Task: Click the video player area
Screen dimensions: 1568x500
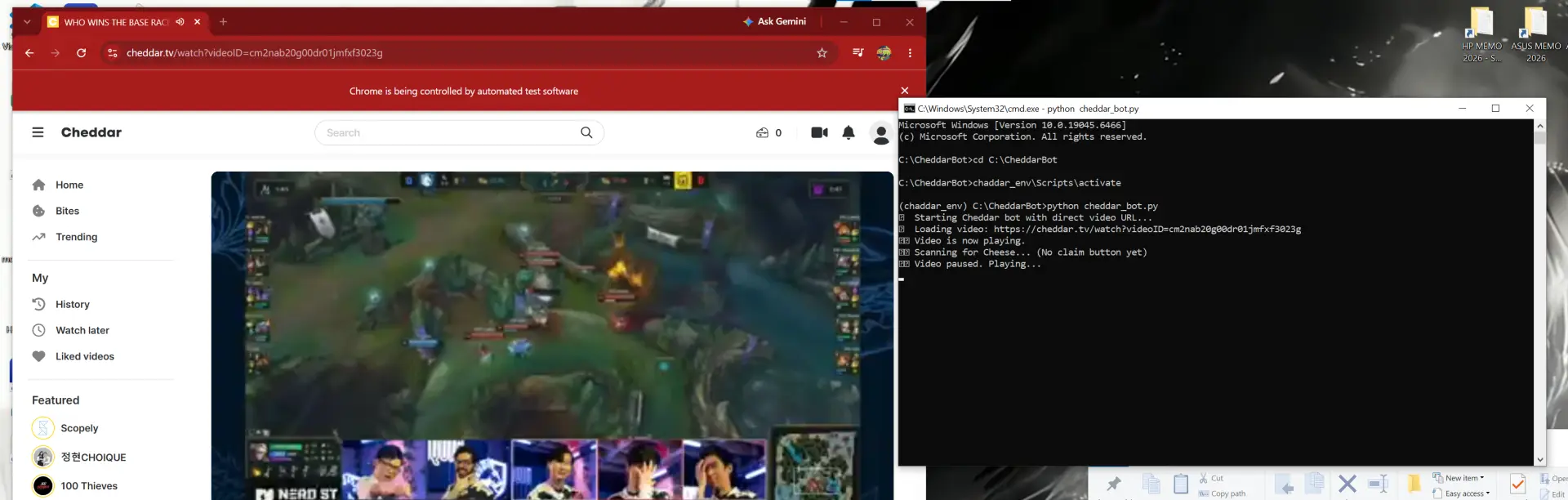Action: [x=552, y=335]
